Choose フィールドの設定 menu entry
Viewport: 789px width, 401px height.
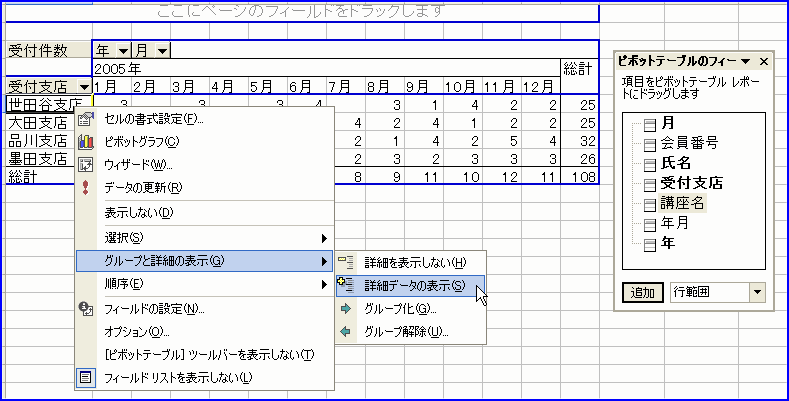pyautogui.click(x=204, y=308)
